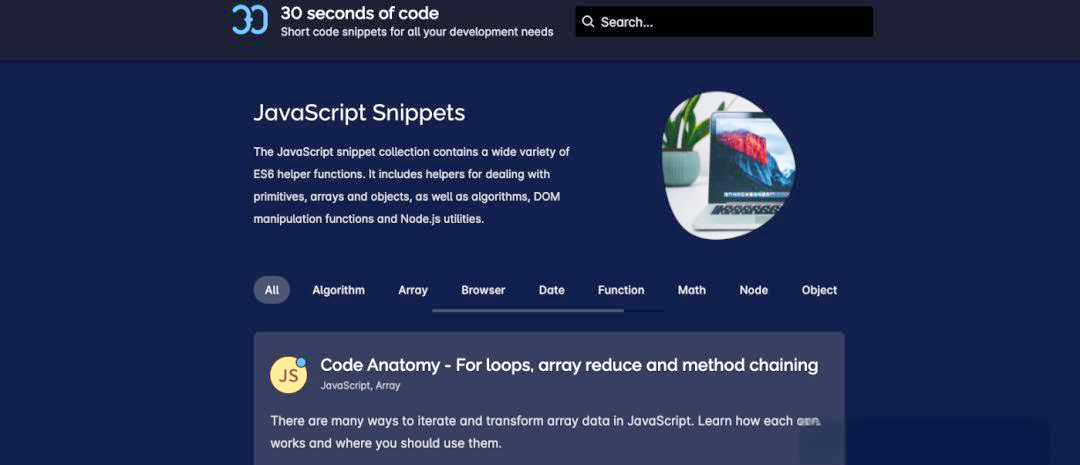Image resolution: width=1080 pixels, height=465 pixels.
Task: Filter by the Math tag
Action: point(692,290)
